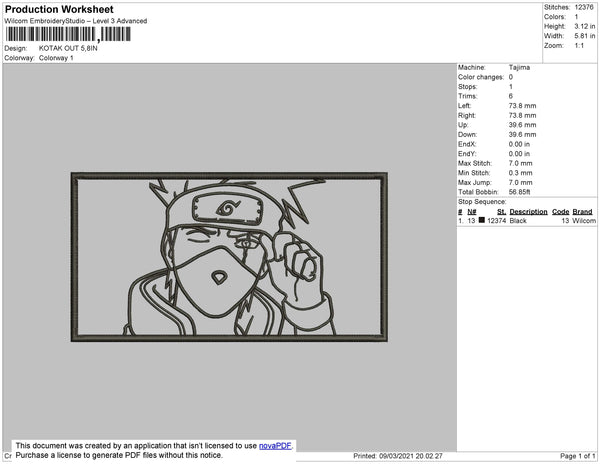Click the black thread color swatch
The width and height of the screenshot is (600, 464).
[482, 220]
